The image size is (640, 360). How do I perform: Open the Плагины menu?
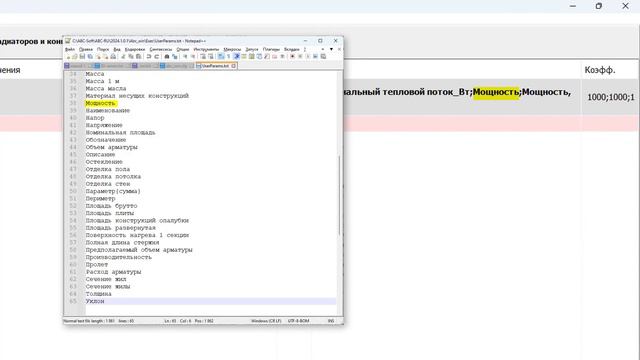tap(271, 49)
